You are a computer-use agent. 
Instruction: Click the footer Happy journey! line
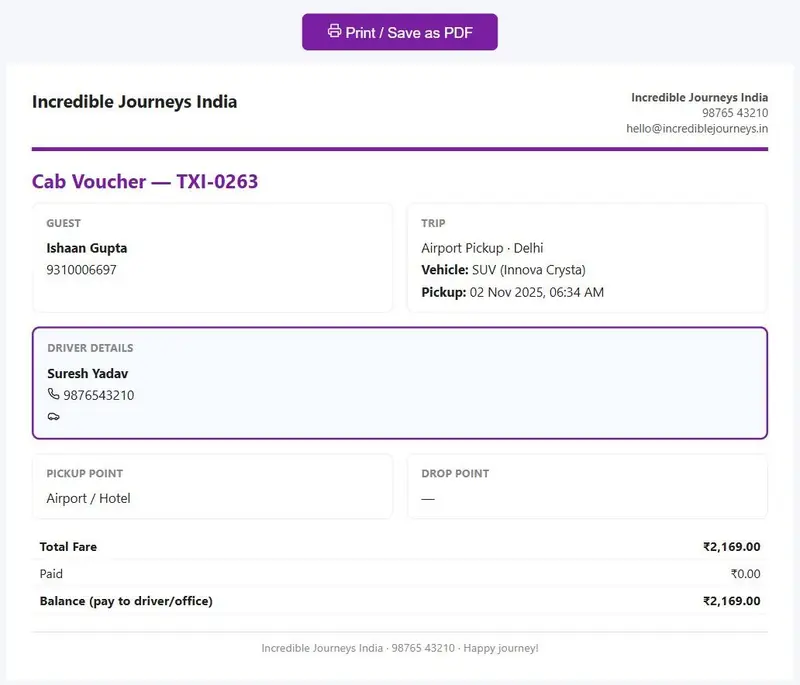(399, 648)
